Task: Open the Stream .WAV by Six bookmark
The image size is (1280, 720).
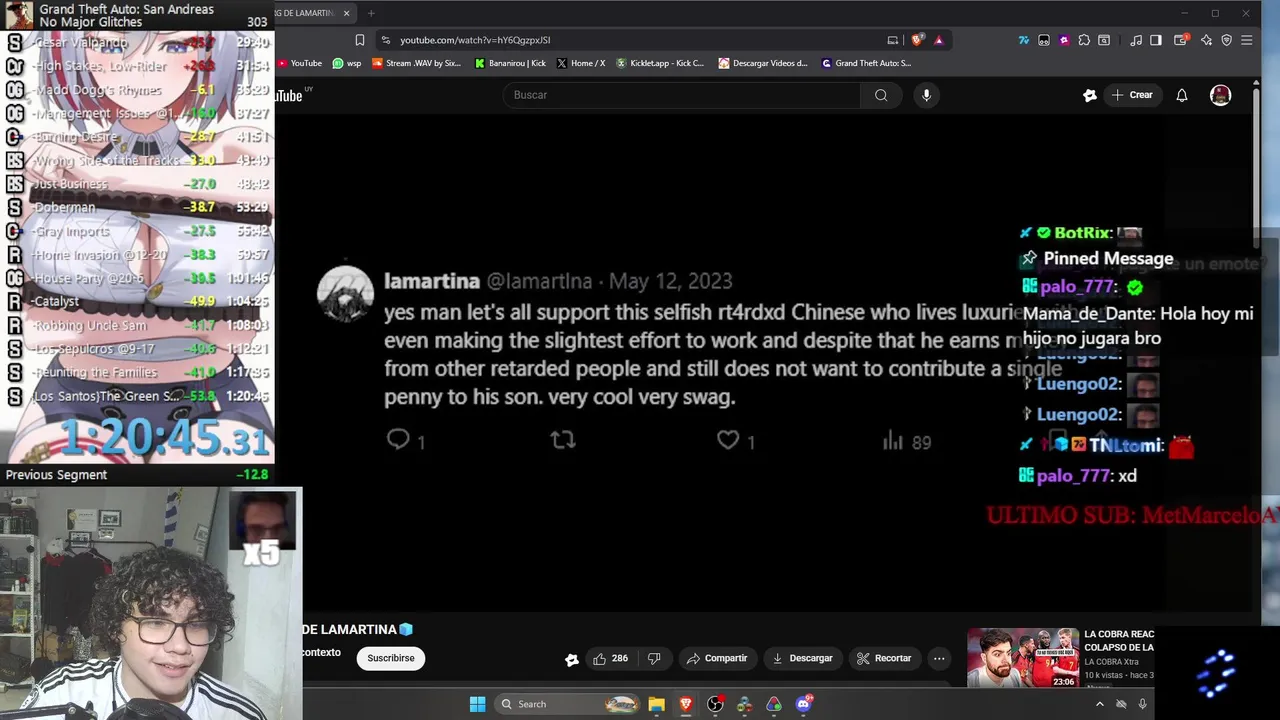Action: click(416, 63)
